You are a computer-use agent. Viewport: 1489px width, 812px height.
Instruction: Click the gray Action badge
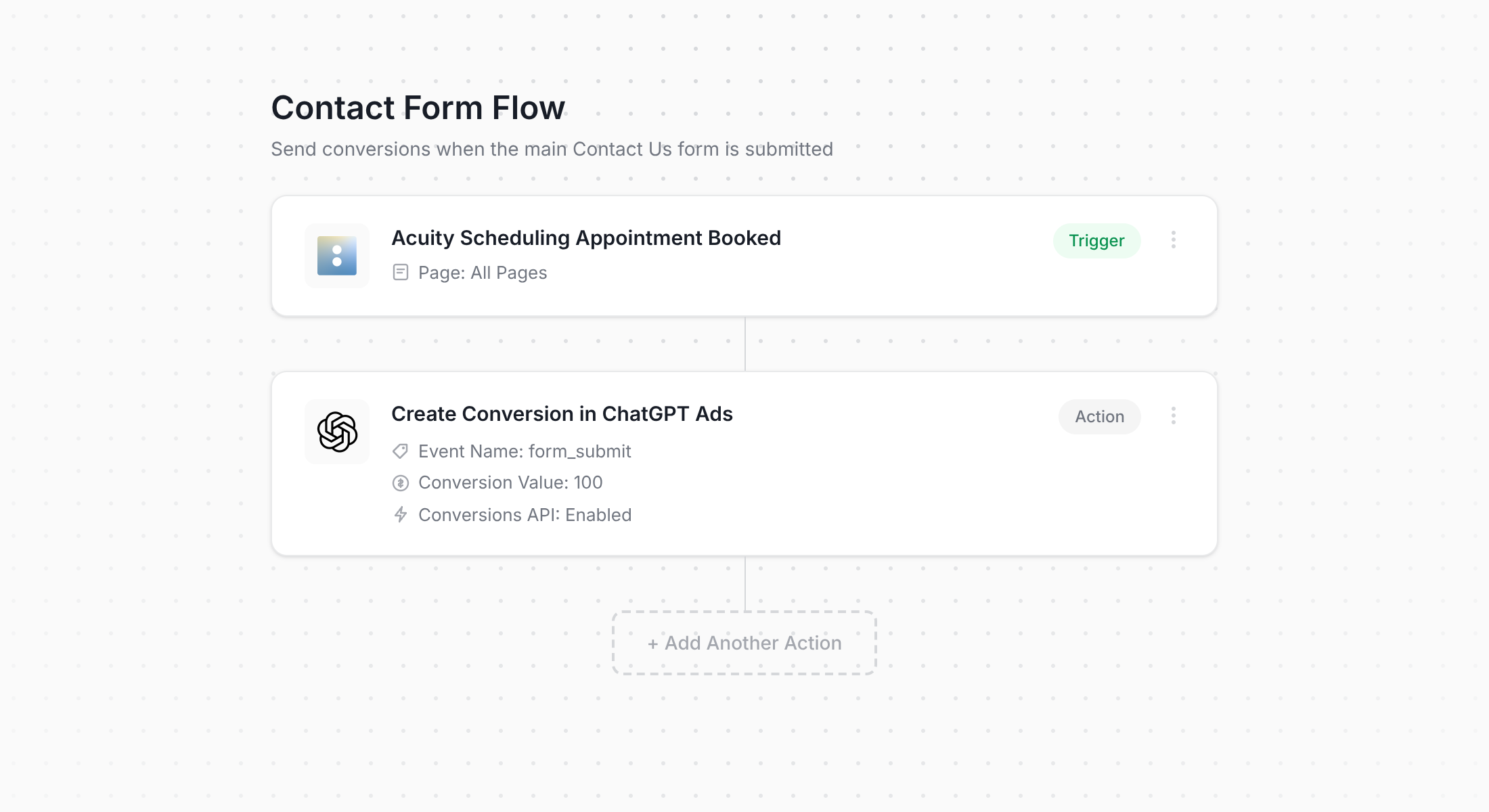pos(1100,417)
